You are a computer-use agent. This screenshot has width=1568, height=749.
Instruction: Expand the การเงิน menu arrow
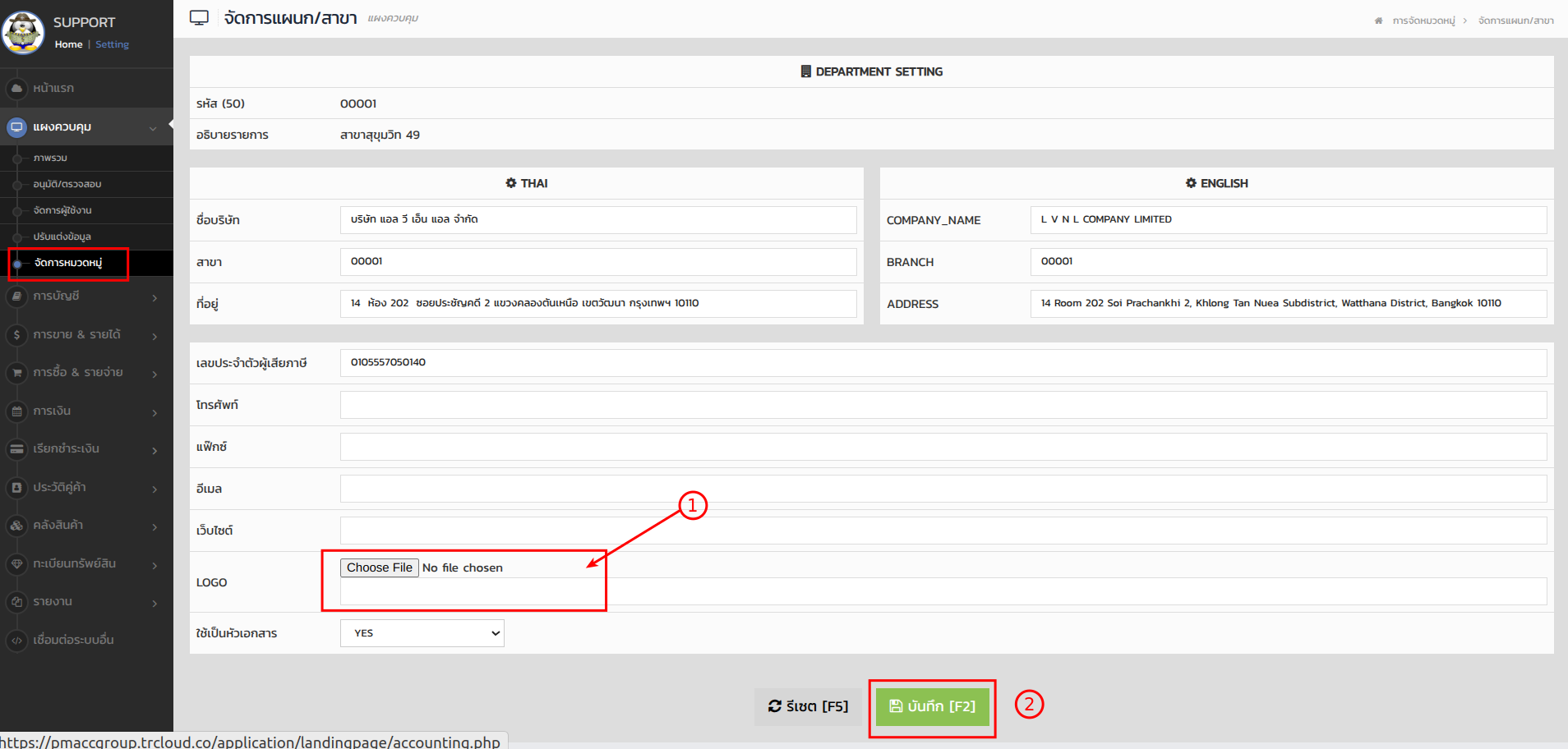tap(154, 412)
